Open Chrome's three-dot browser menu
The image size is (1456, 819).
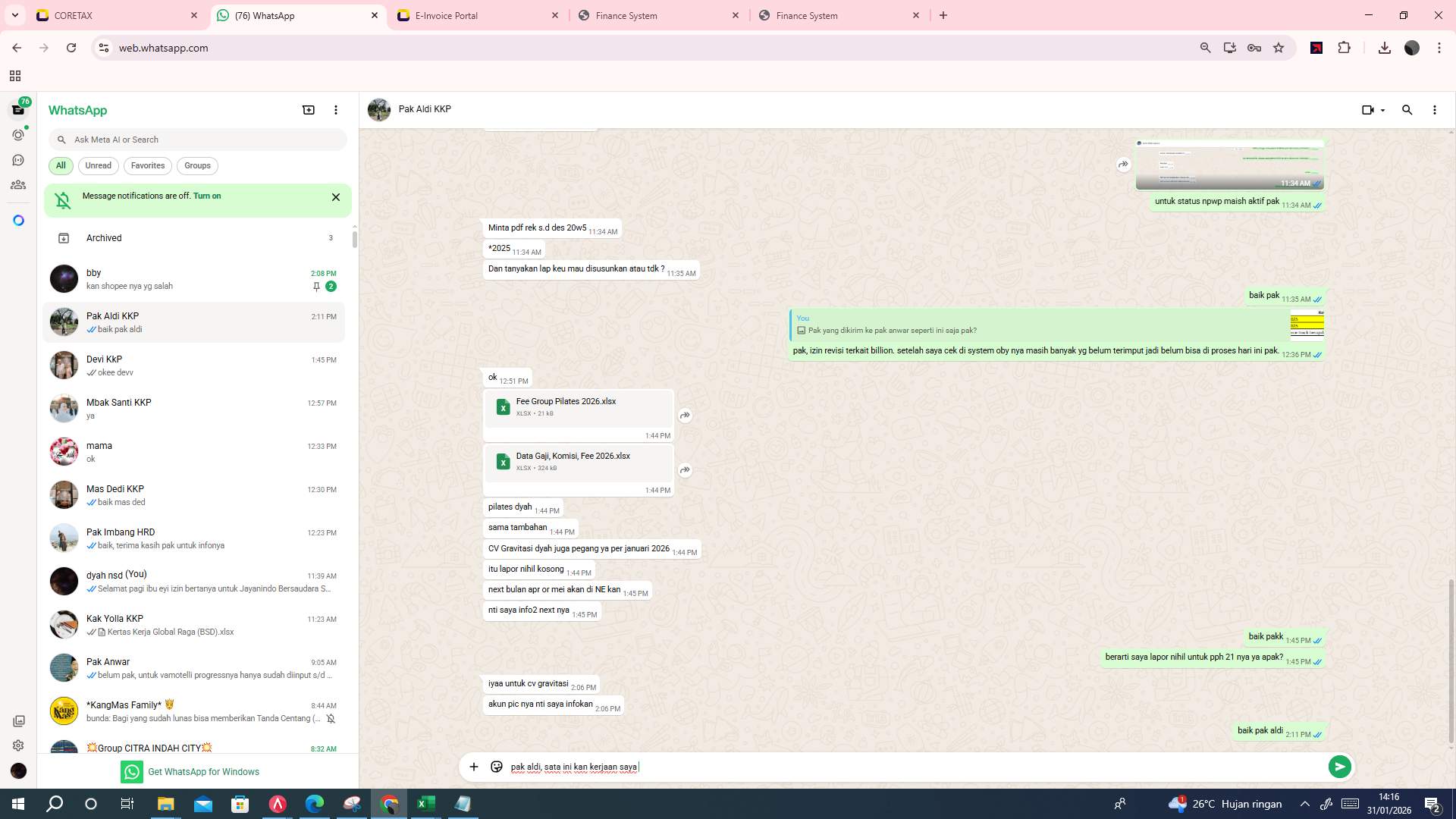(1439, 47)
